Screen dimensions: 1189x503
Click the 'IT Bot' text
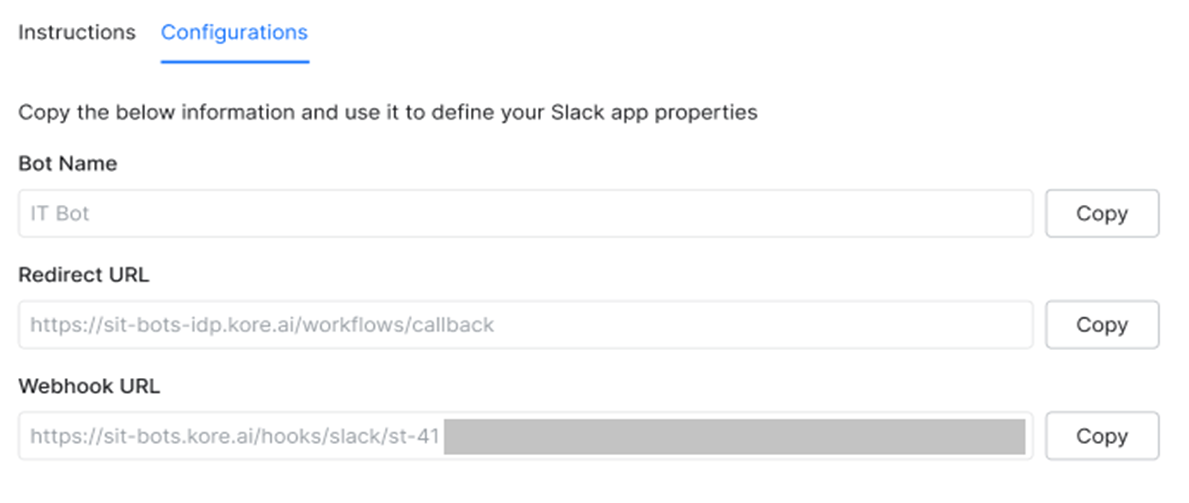click(x=59, y=214)
